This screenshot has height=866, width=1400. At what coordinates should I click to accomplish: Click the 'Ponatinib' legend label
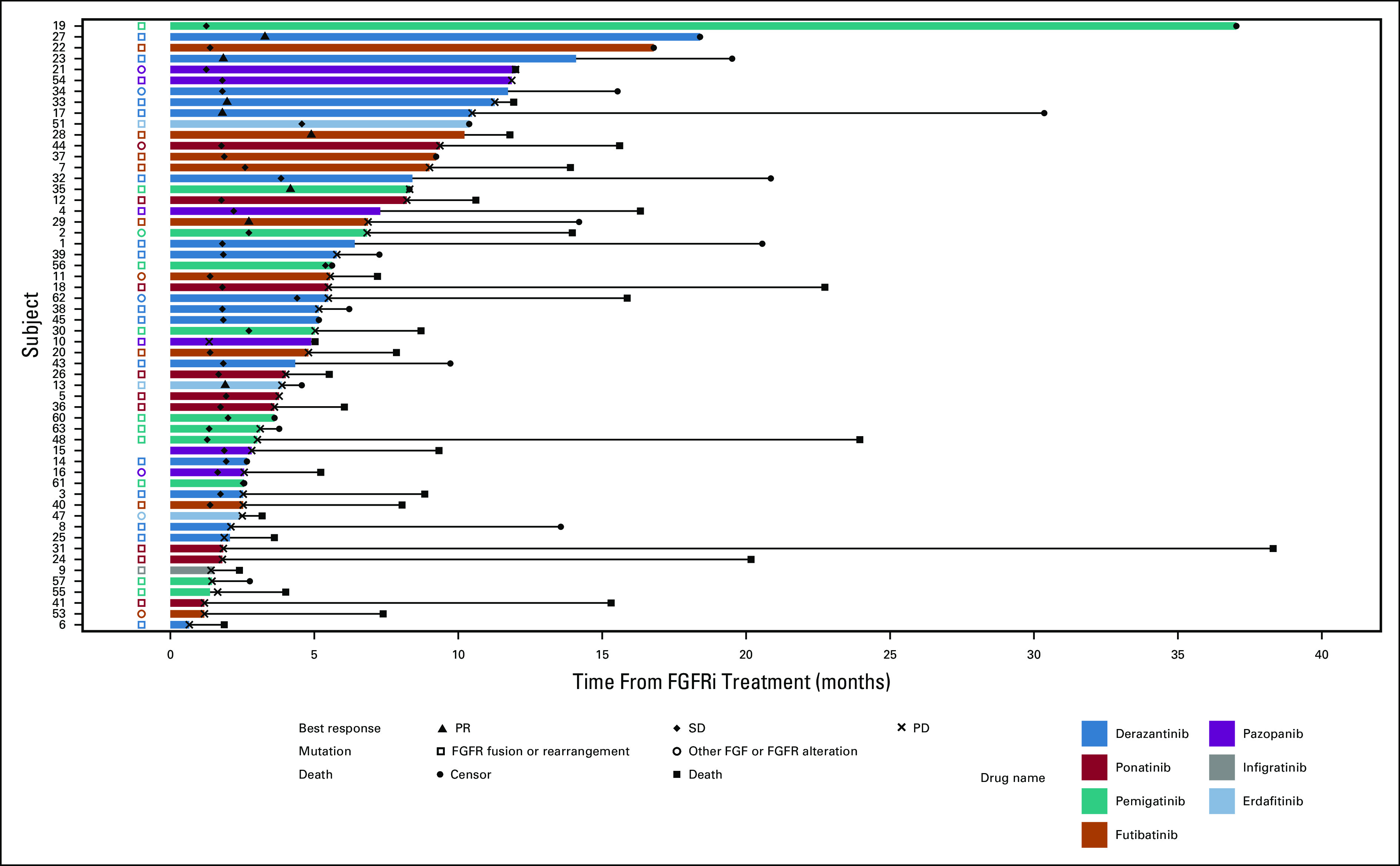point(1143,768)
